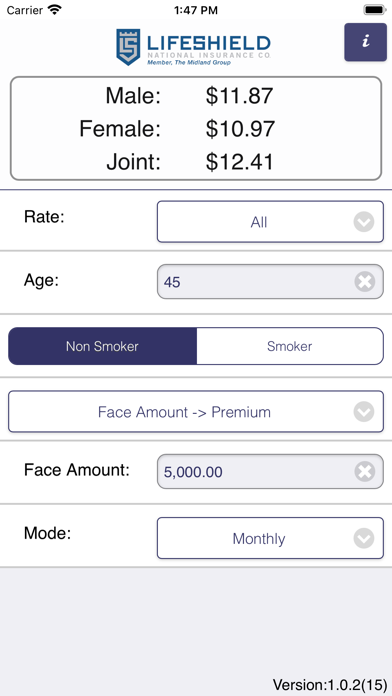The image size is (392, 696).
Task: Tap the Version 1.0.2(15) label
Action: tap(330, 684)
